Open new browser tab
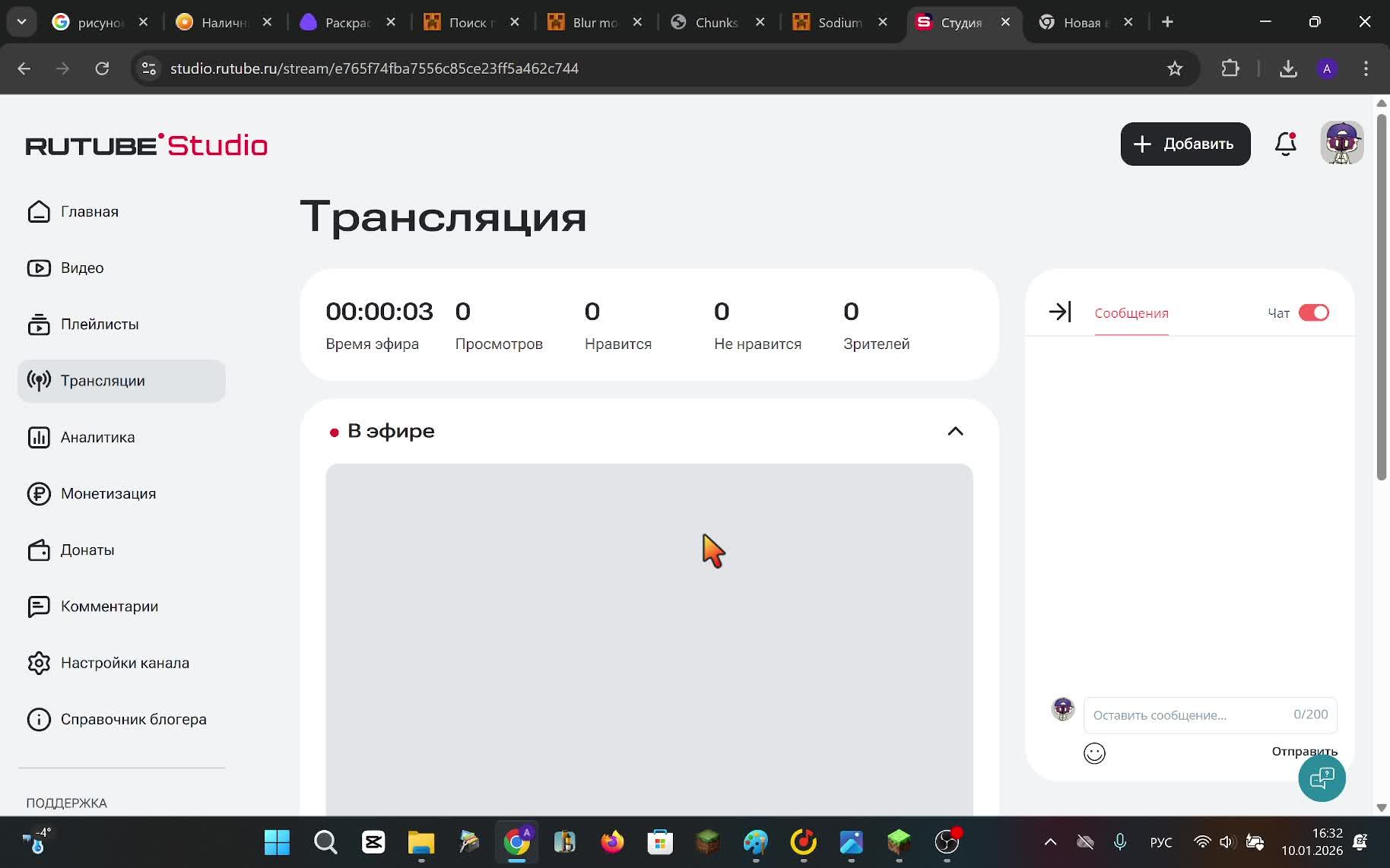The height and width of the screenshot is (868, 1390). pos(1167,22)
